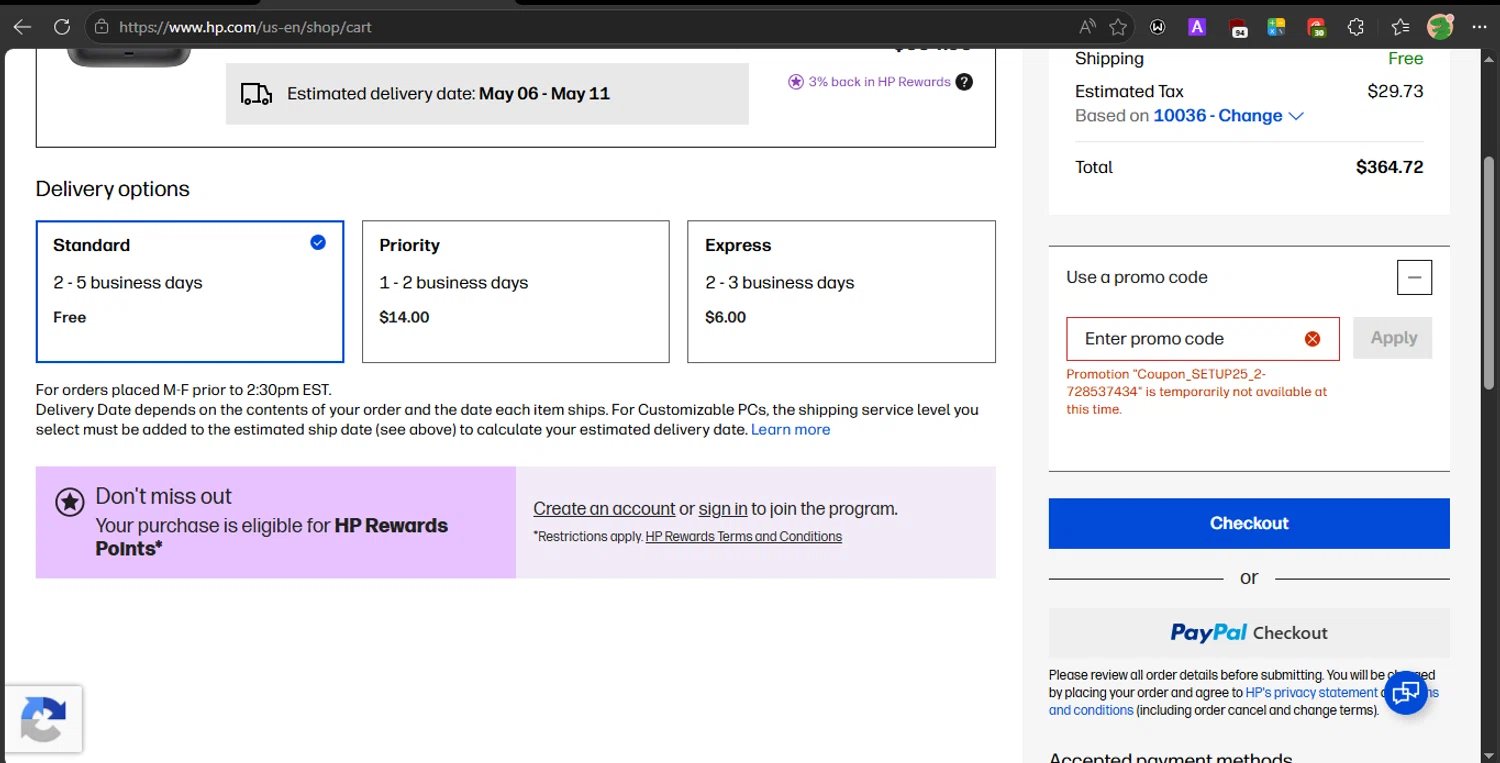Open the red extension with badge 30
The height and width of the screenshot is (763, 1500).
[x=1316, y=28]
